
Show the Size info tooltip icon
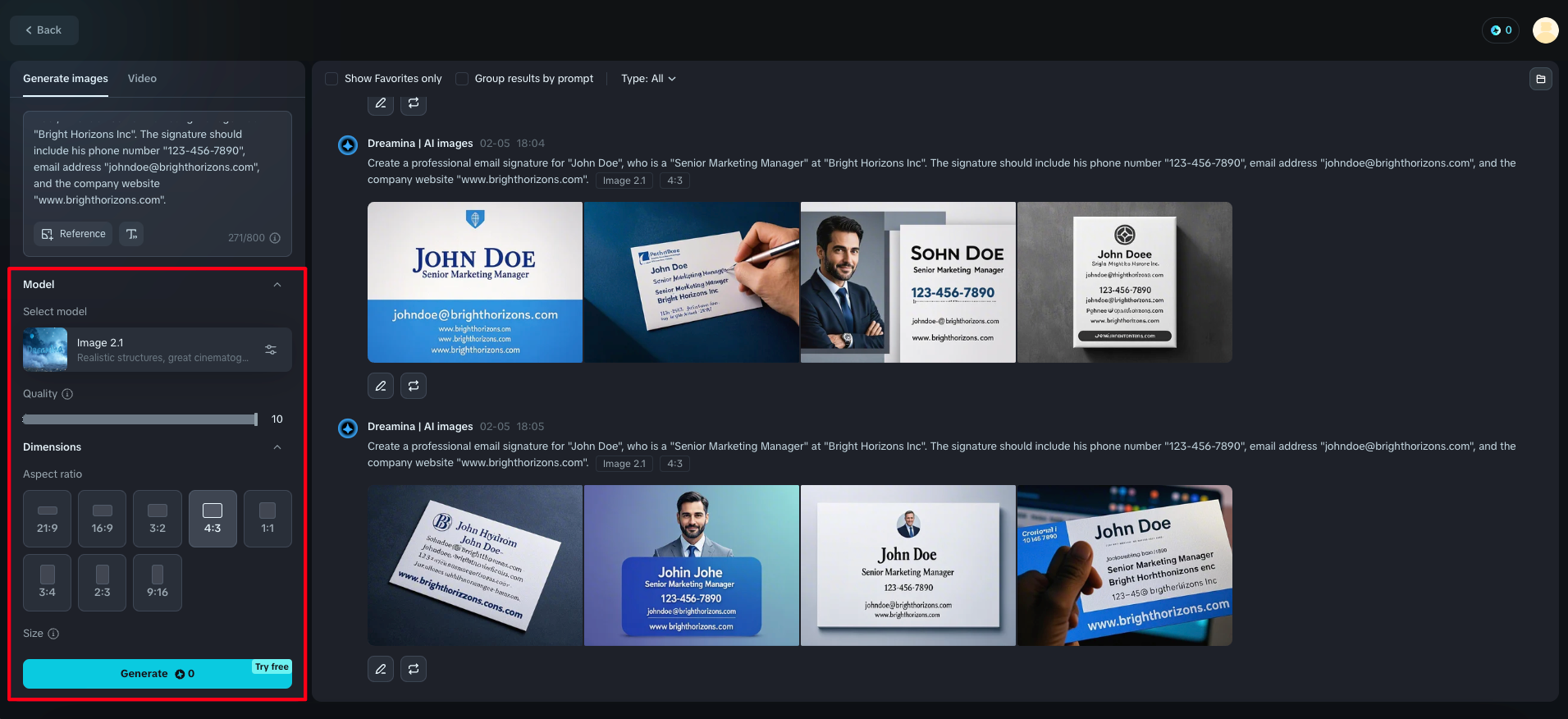click(x=53, y=634)
